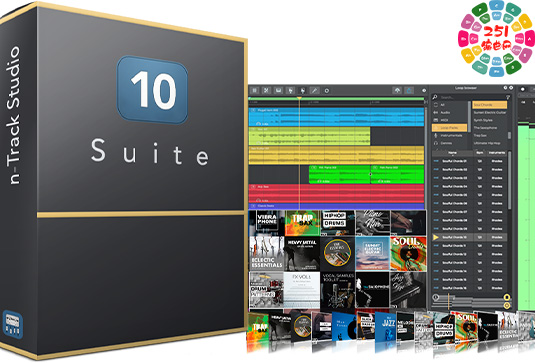Screen dimensions: 535x363
Task: Select the first bright green piano clip
Action: (339, 174)
